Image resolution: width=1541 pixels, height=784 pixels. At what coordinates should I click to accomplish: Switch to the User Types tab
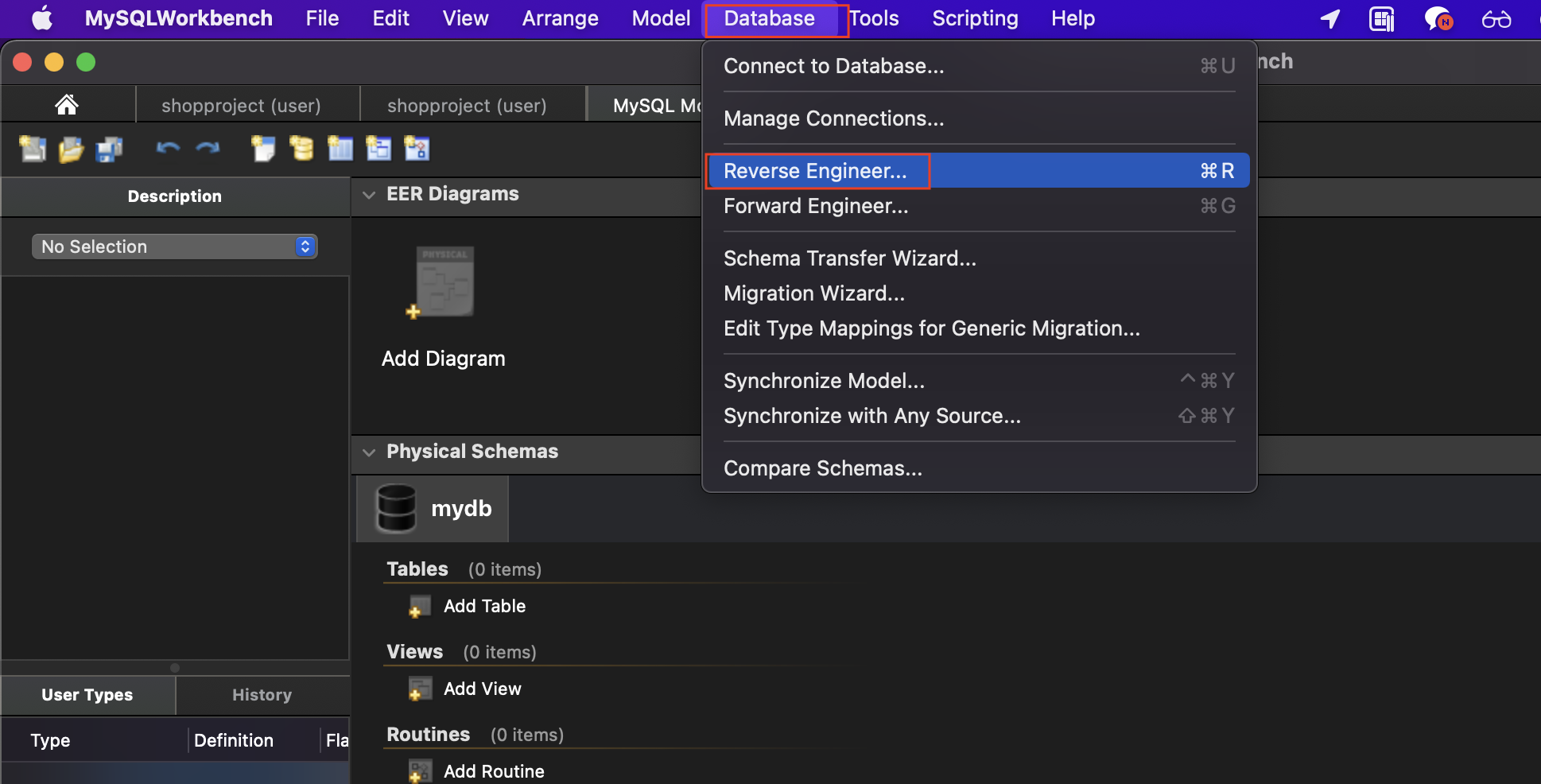(87, 695)
